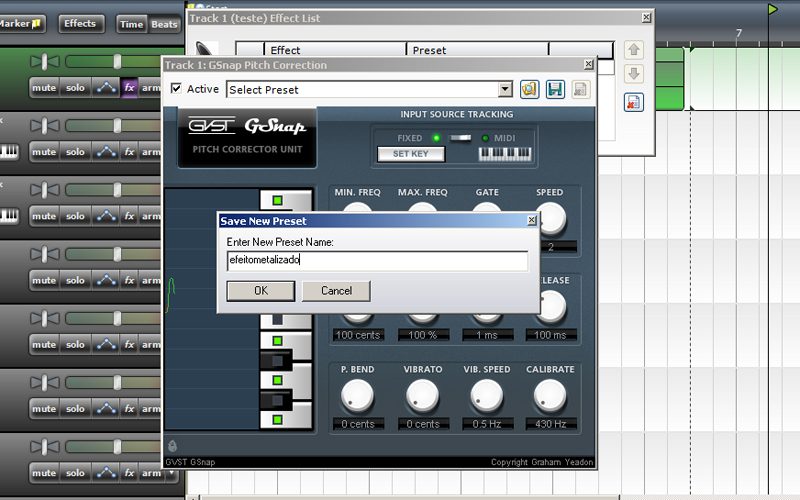Click the piano keyboard icon on the second track
Image resolution: width=800 pixels, height=500 pixels.
pyautogui.click(x=9, y=152)
